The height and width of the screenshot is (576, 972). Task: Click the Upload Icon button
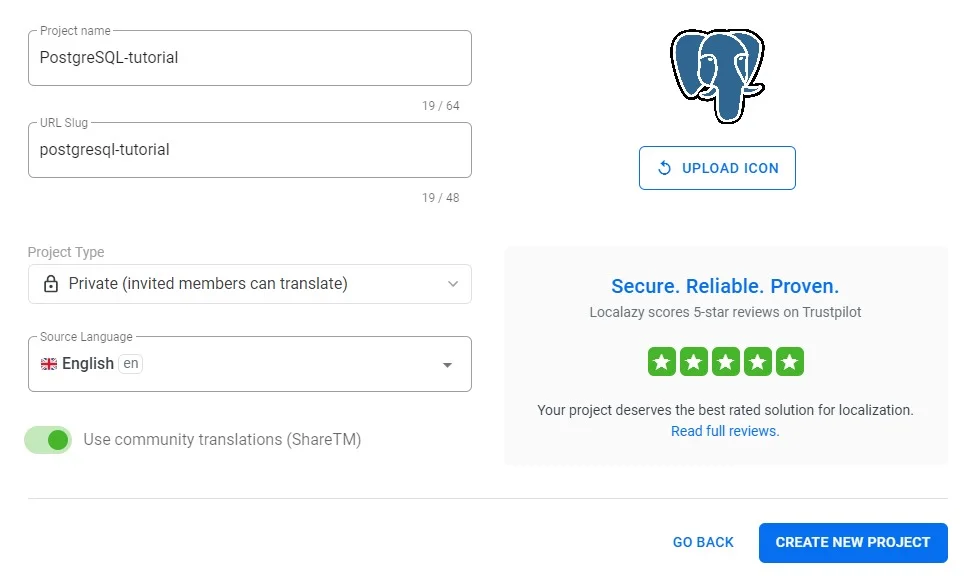pos(717,168)
